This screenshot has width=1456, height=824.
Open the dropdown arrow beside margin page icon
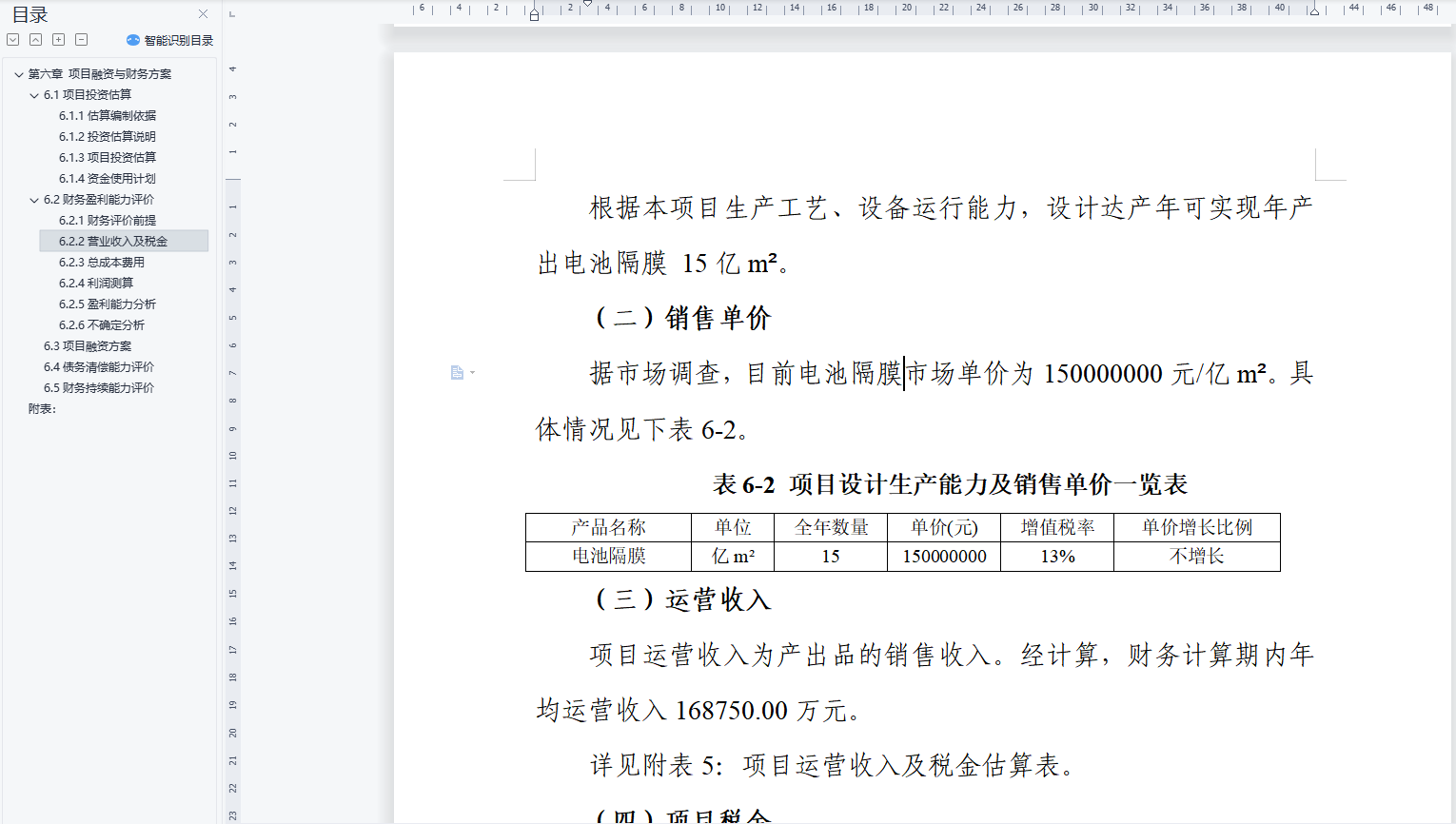click(471, 373)
